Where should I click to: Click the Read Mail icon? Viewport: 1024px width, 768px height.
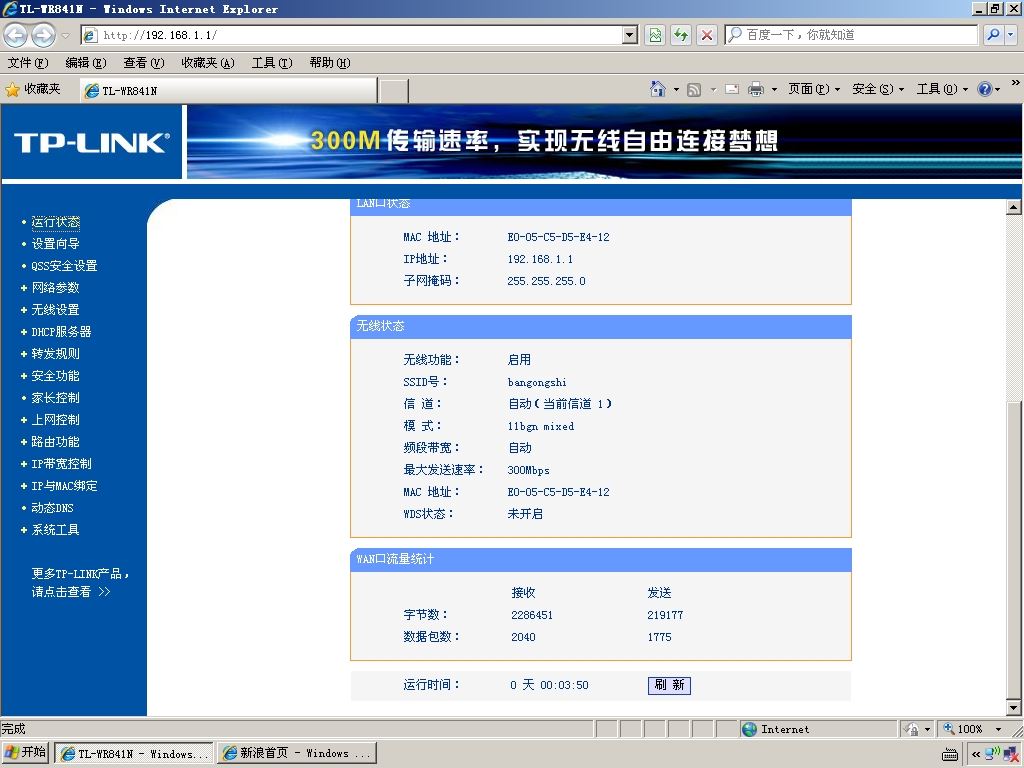[x=732, y=89]
